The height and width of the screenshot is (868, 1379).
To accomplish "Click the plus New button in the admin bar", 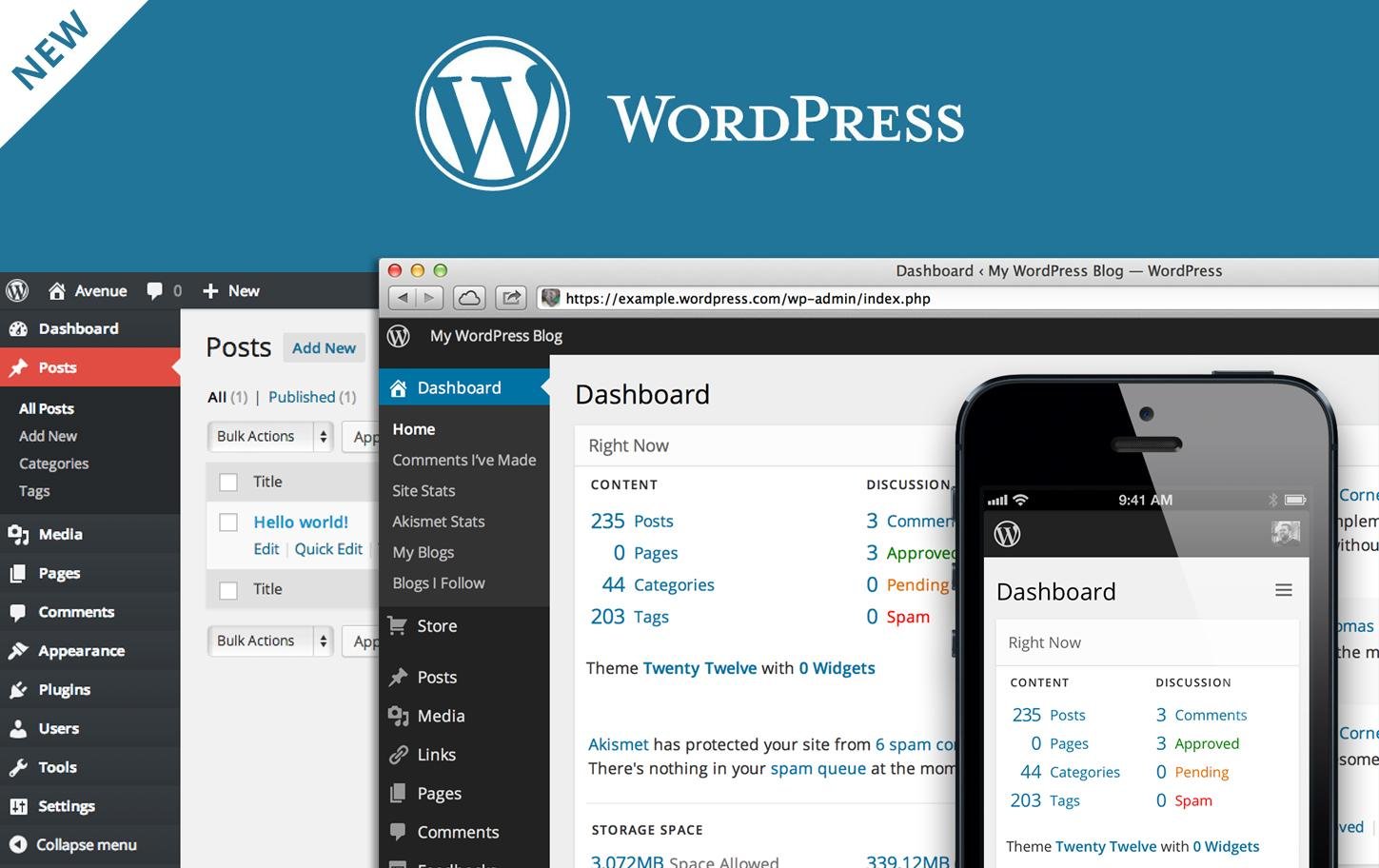I will pos(231,290).
